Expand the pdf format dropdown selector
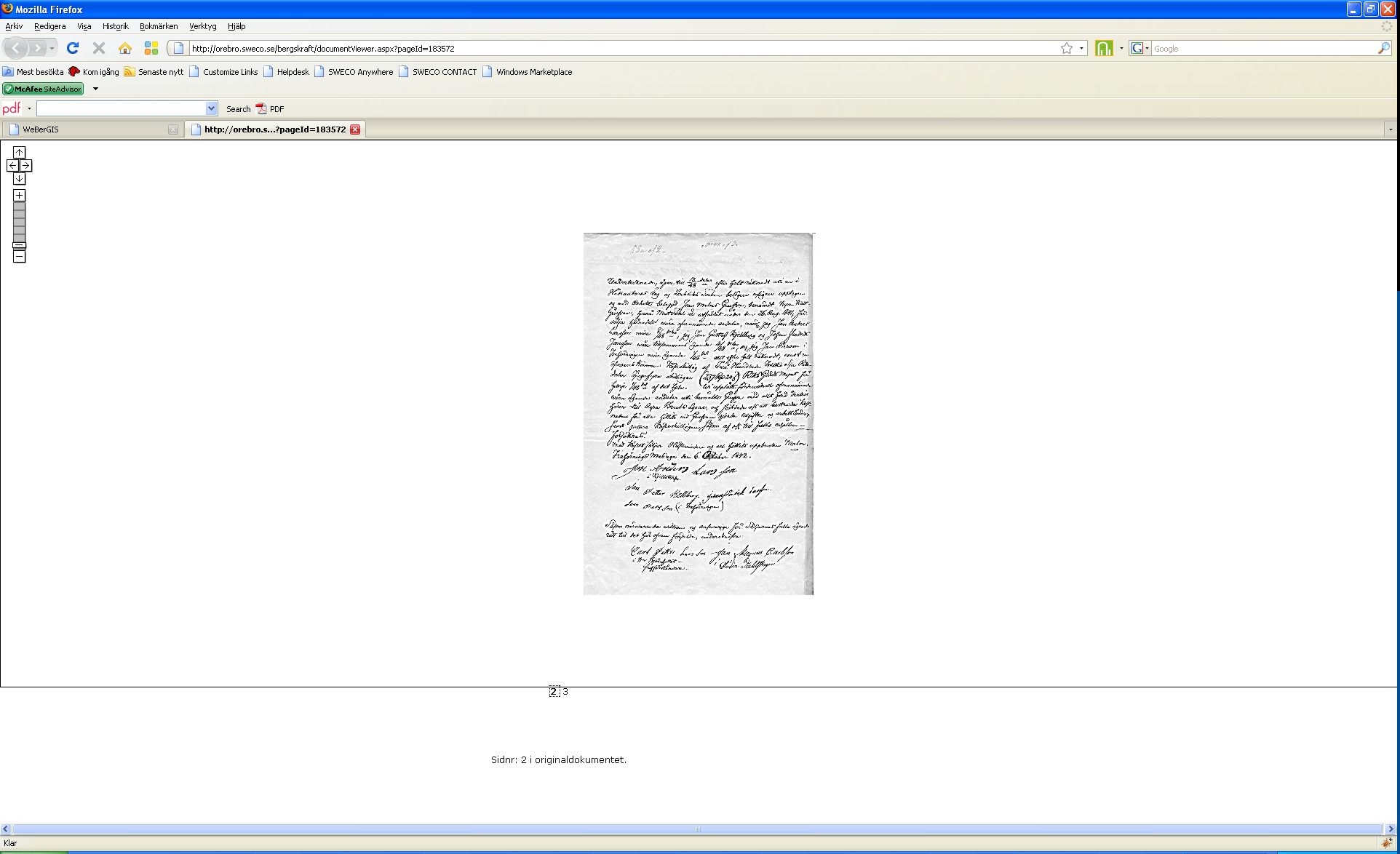 [29, 108]
